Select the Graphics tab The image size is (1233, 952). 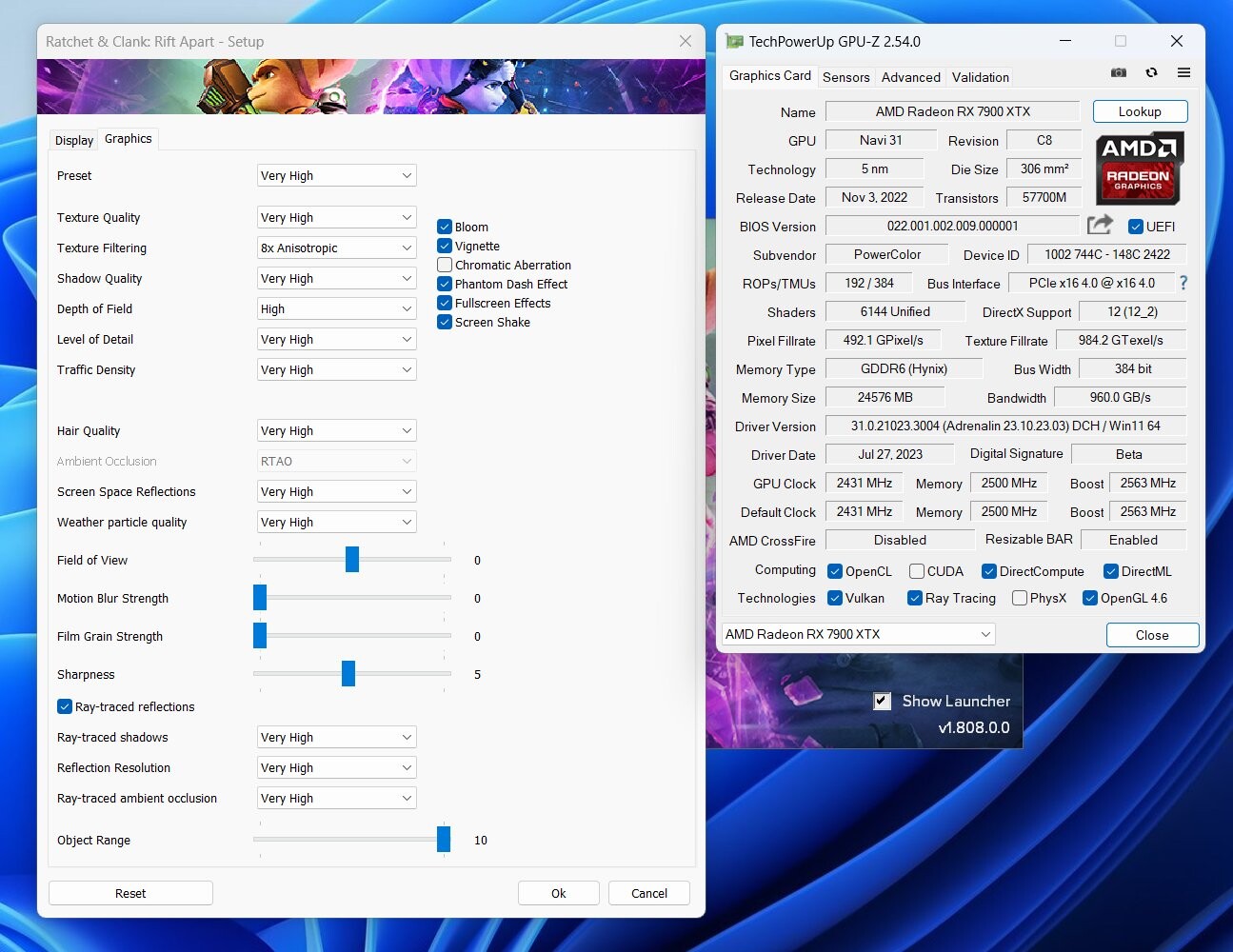tap(129, 138)
